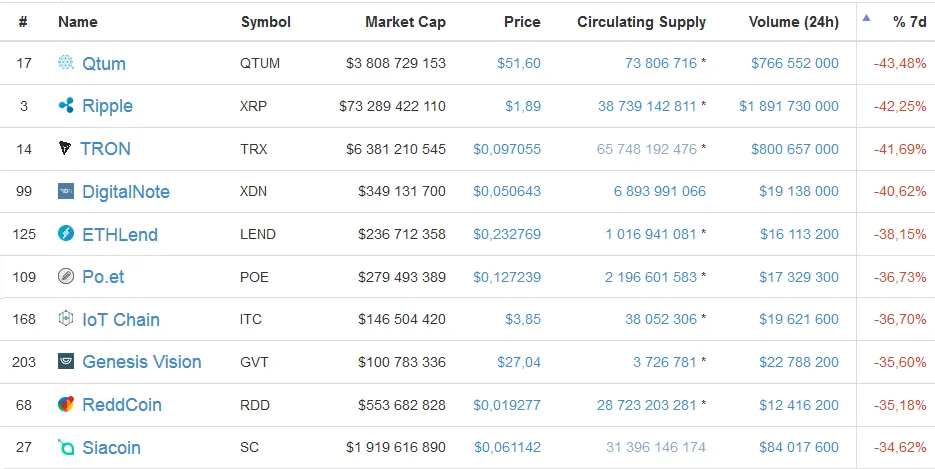This screenshot has width=935, height=469.
Task: Click the Genesis Vision logo icon
Action: [66, 361]
